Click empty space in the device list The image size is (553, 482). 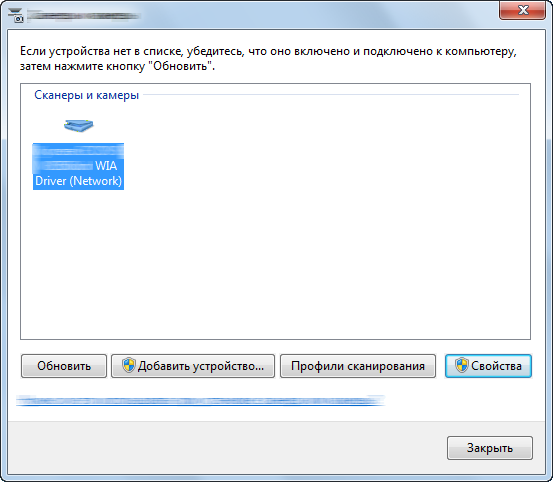pyautogui.click(x=317, y=229)
